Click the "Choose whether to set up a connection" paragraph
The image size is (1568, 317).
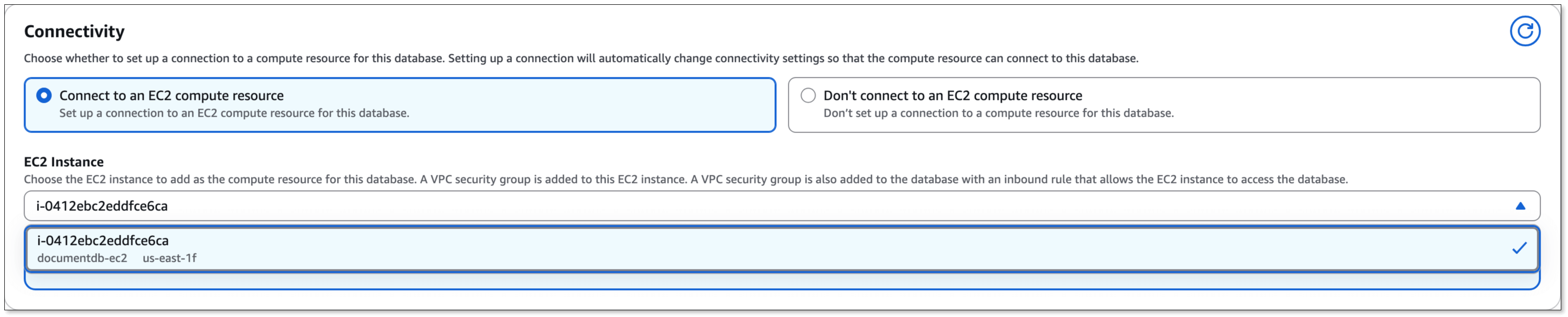coord(580,59)
